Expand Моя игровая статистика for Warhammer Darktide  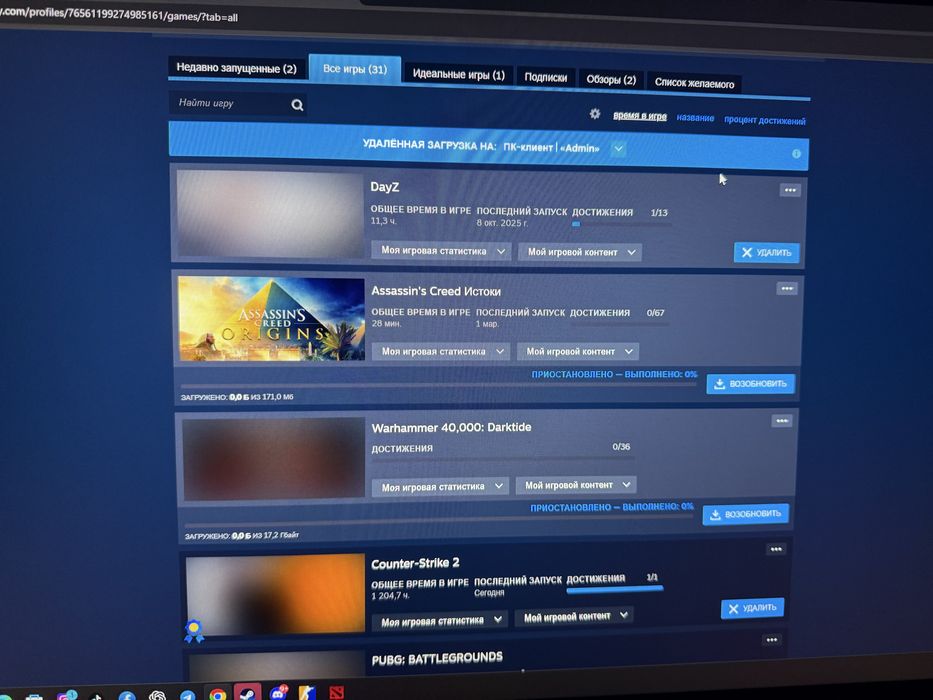pos(440,486)
